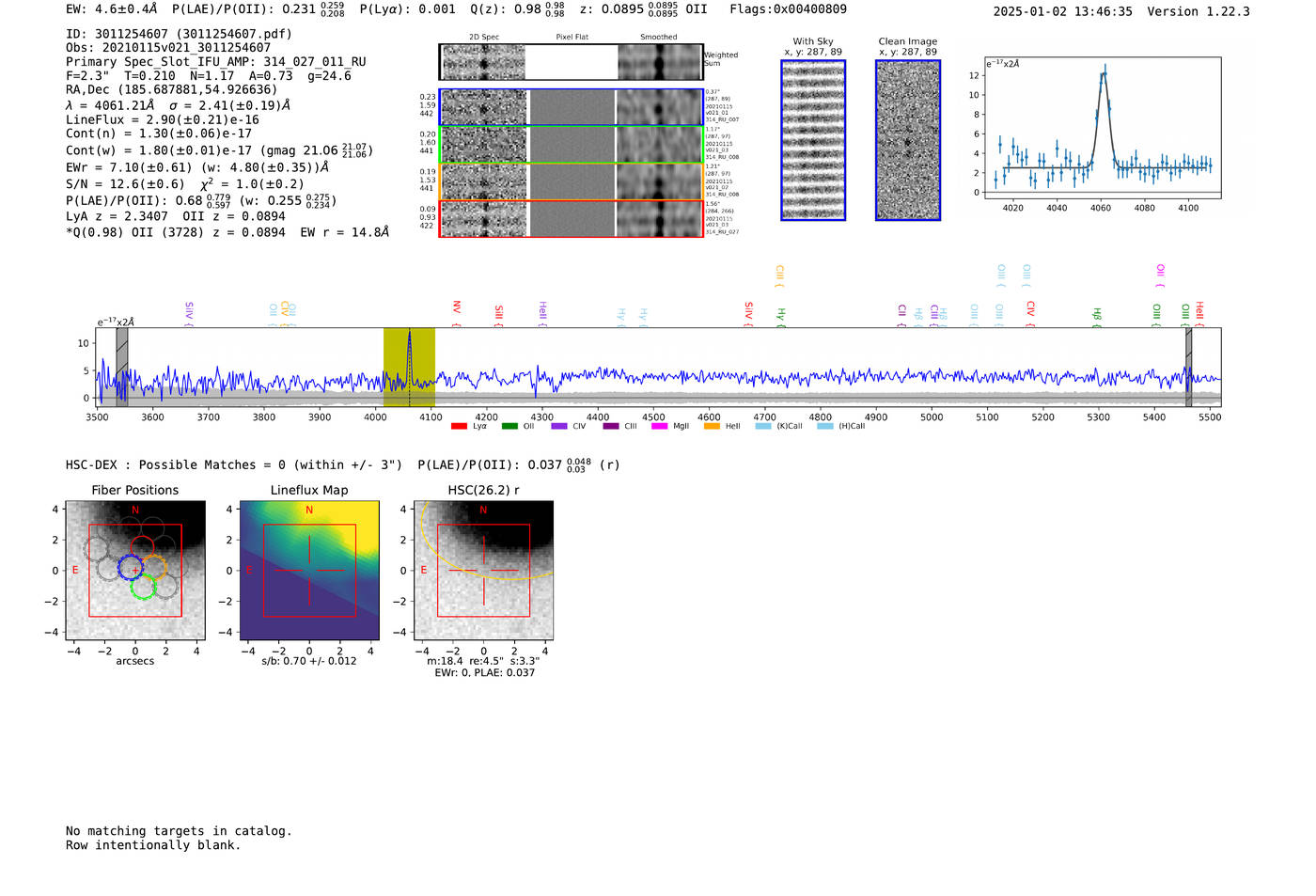Viewport: 1316px width, 896px height.
Task: Click the (K)CaII legend swatch
Action: [763, 426]
